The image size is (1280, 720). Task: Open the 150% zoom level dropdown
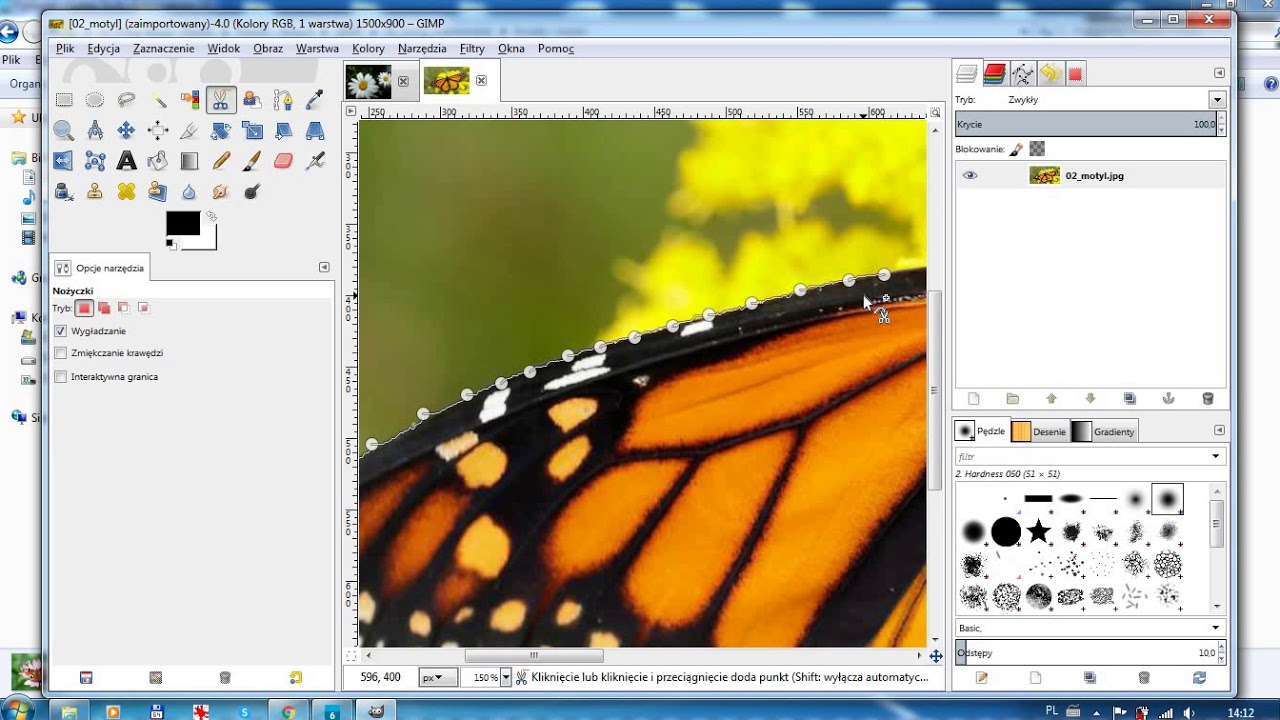pos(505,677)
